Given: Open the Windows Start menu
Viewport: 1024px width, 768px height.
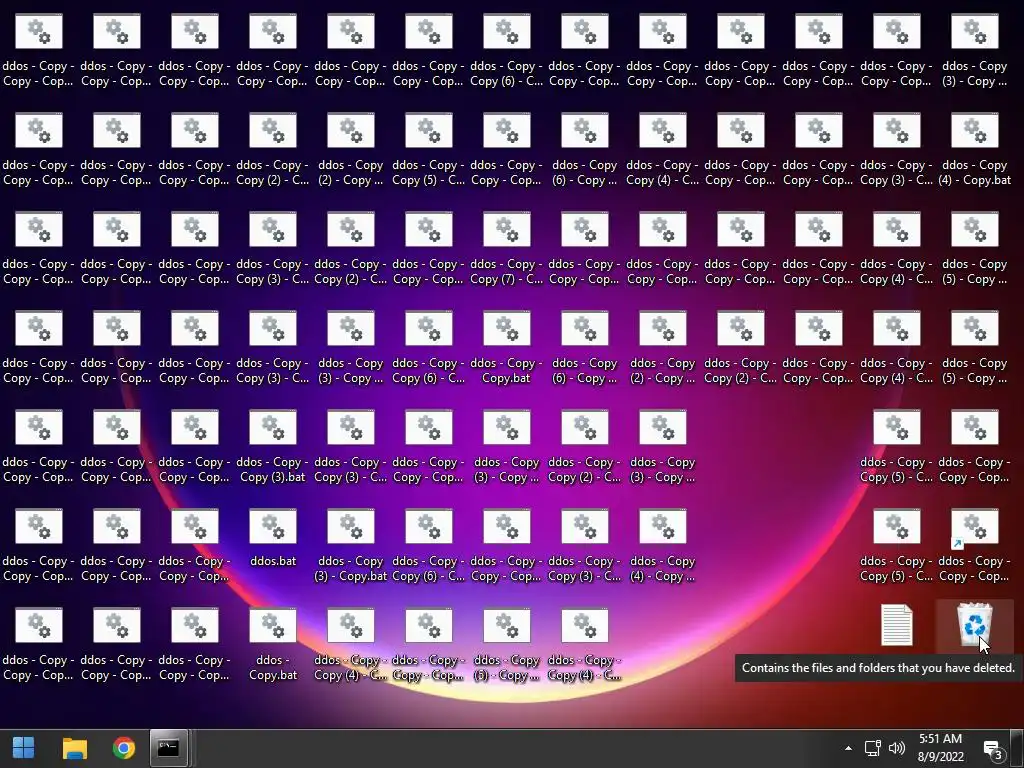Looking at the screenshot, I should 24,748.
